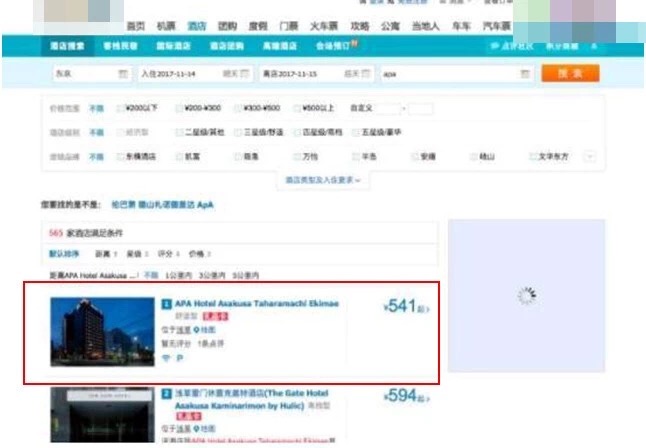The width and height of the screenshot is (646, 448).
Task: Open the APA Hotel Asakusa photo thumbnail
Action: tap(102, 332)
